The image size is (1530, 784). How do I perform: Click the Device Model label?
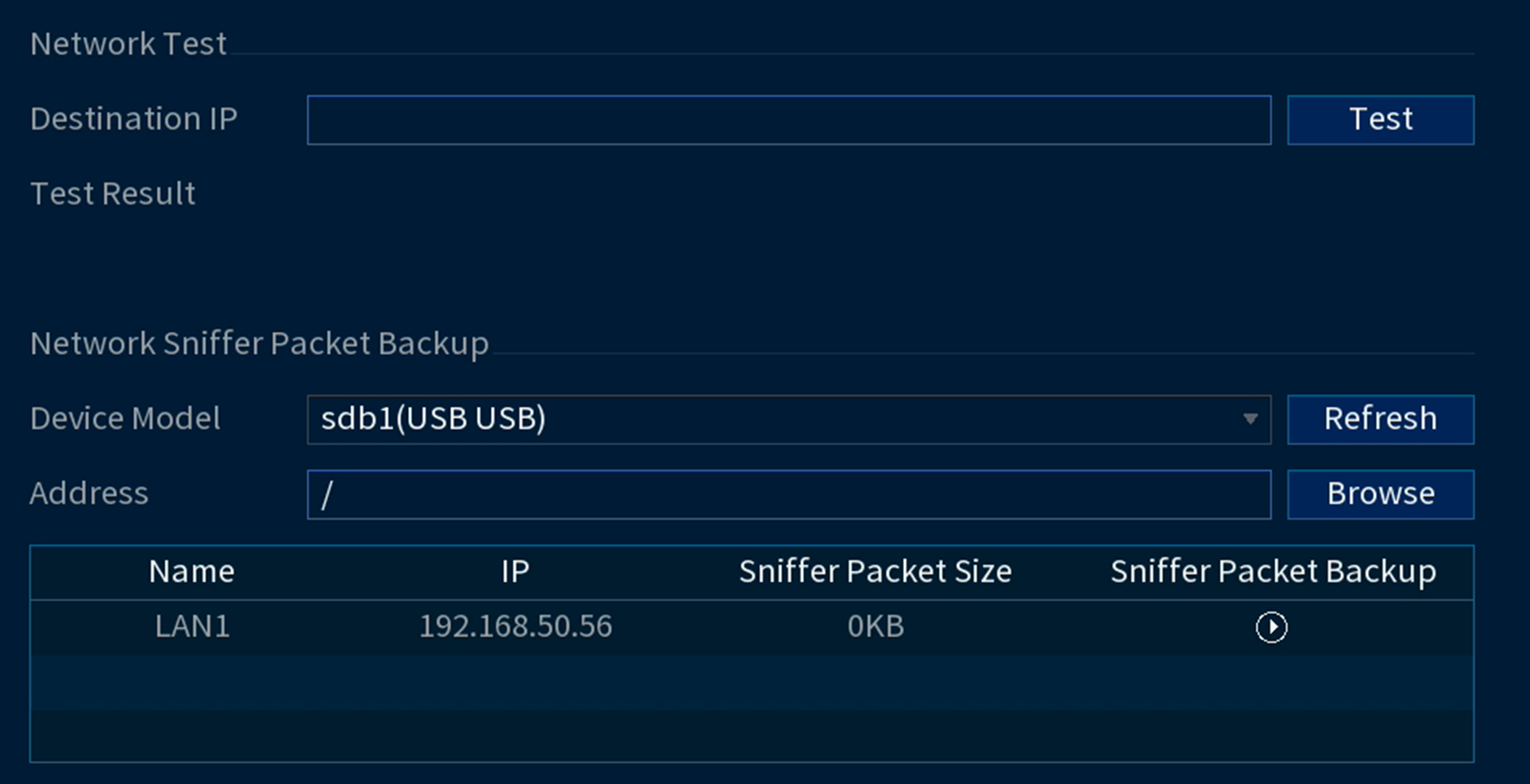pos(126,419)
